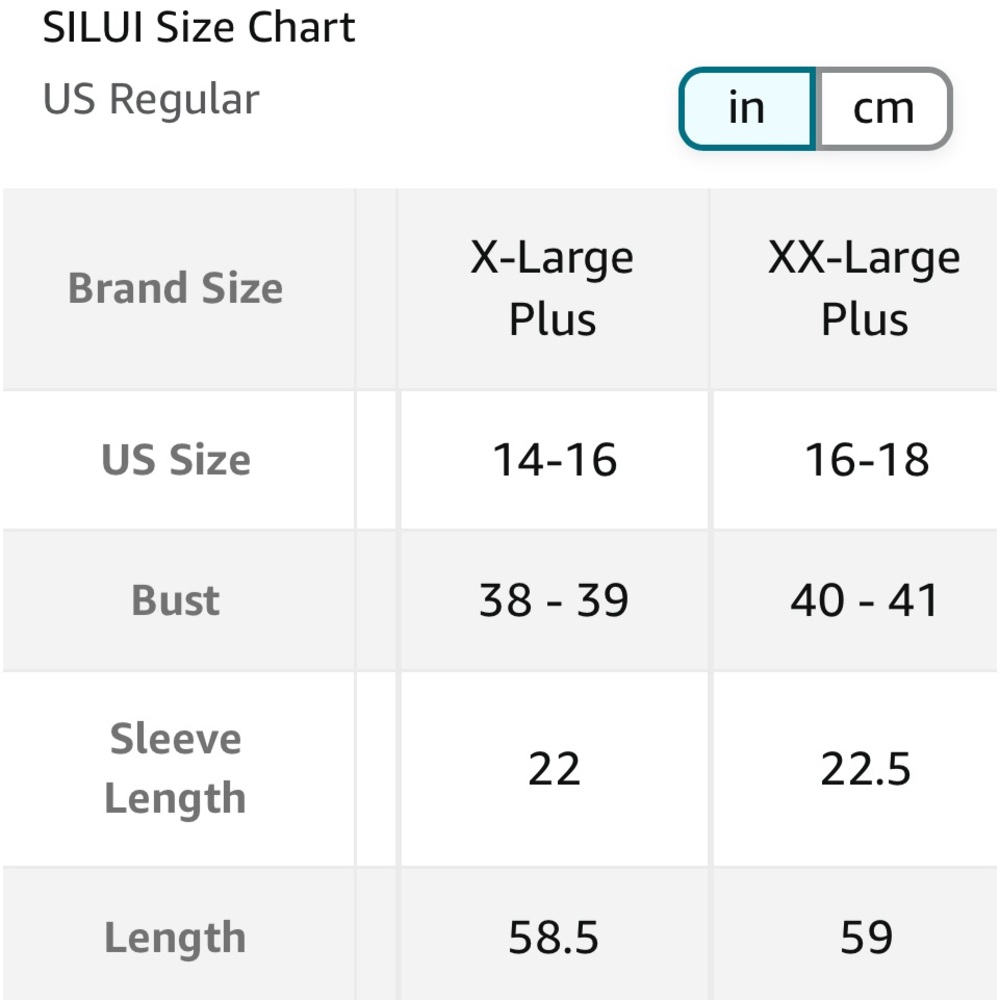Select the US Regular label

[150, 97]
